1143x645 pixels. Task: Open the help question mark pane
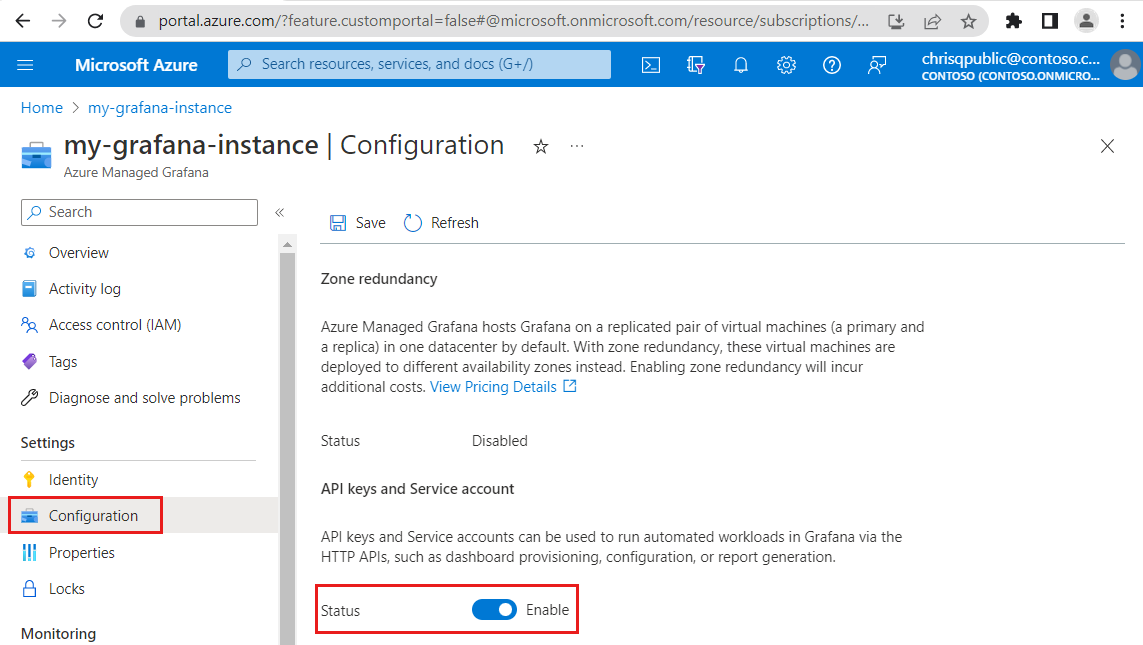(831, 65)
